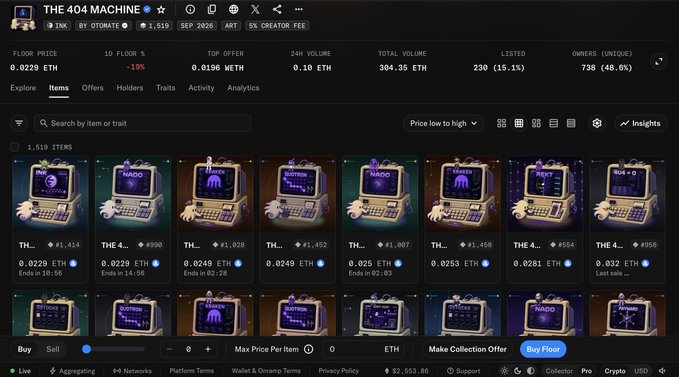
Task: Select contrast theme half-circle icon
Action: (x=530, y=371)
